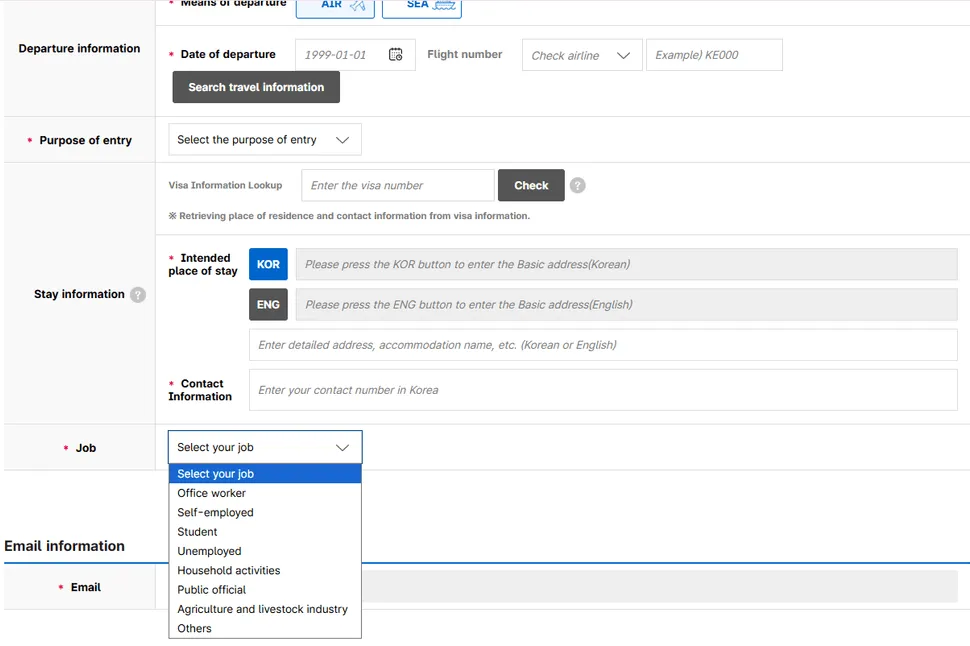Click the KOR address button

point(268,264)
